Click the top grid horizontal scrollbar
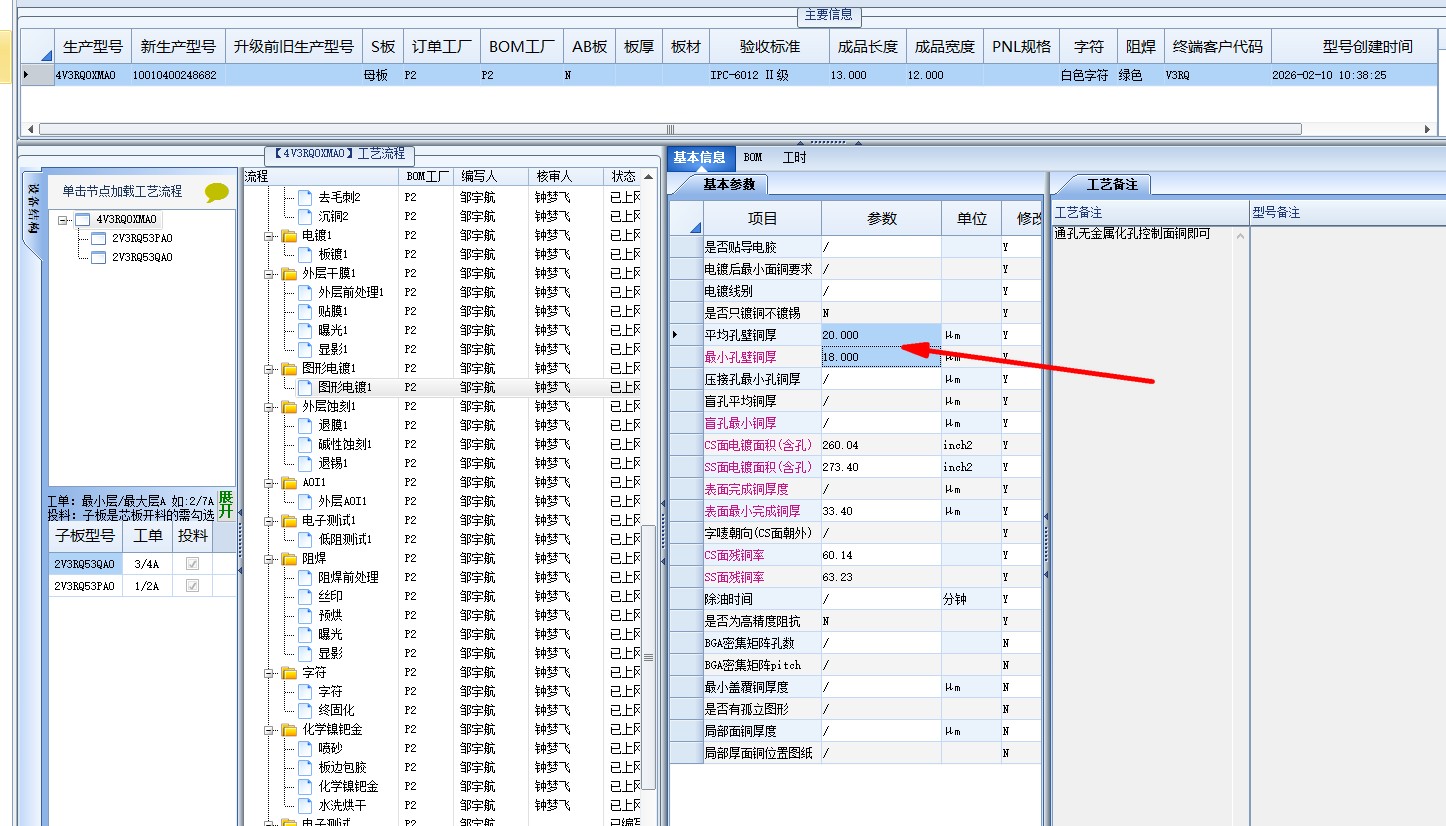This screenshot has width=1446, height=826. (669, 129)
